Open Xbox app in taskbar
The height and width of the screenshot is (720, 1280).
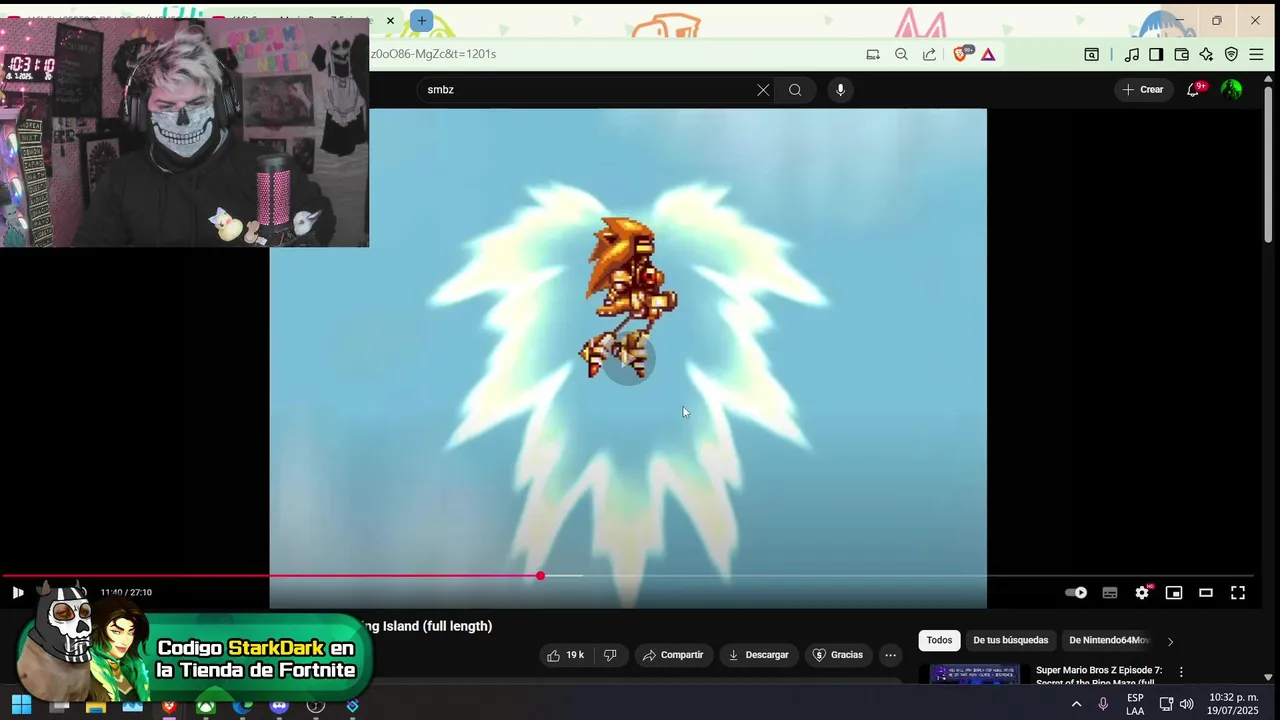(x=206, y=706)
